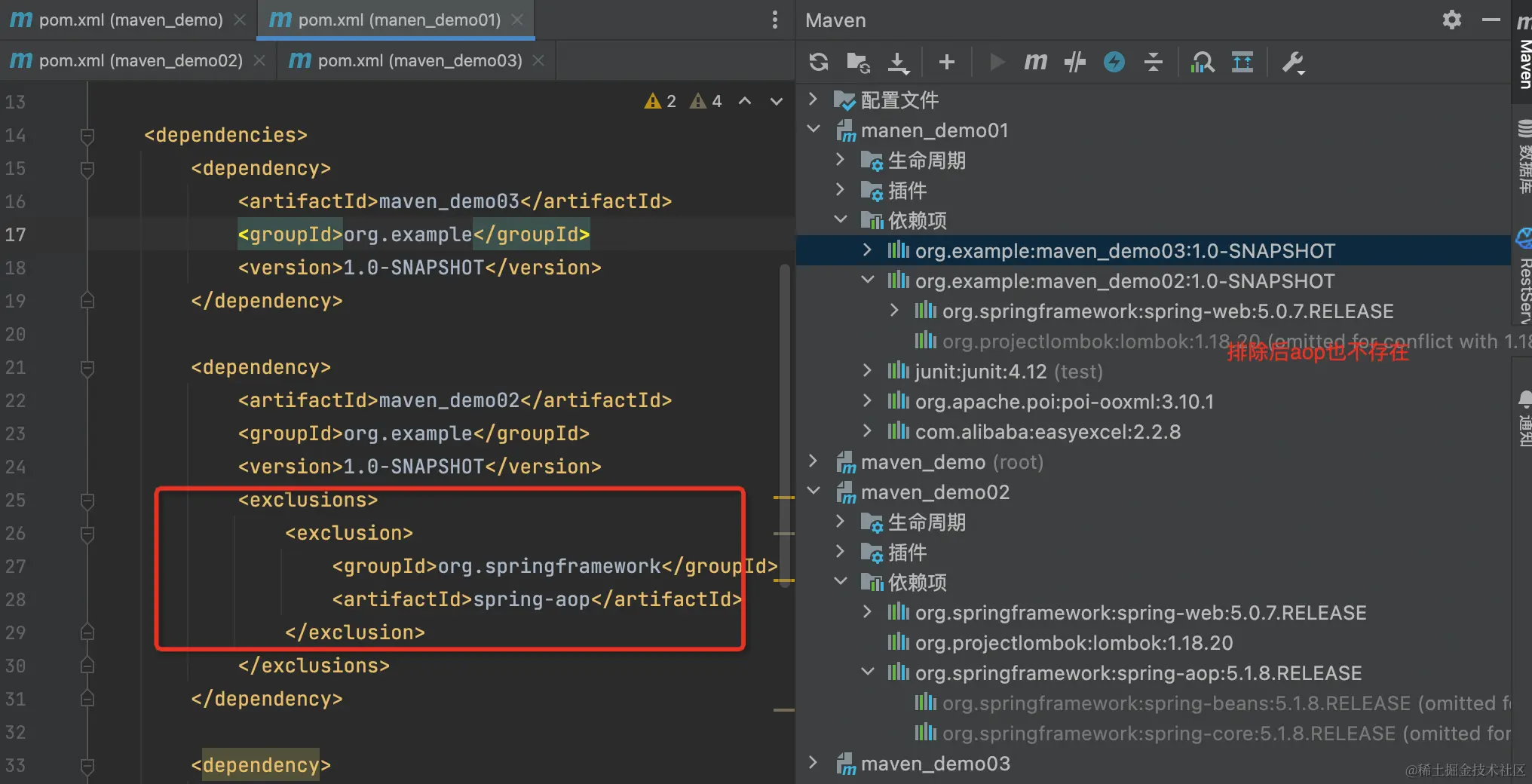Open the notifications side tool window

click(x=1524, y=418)
